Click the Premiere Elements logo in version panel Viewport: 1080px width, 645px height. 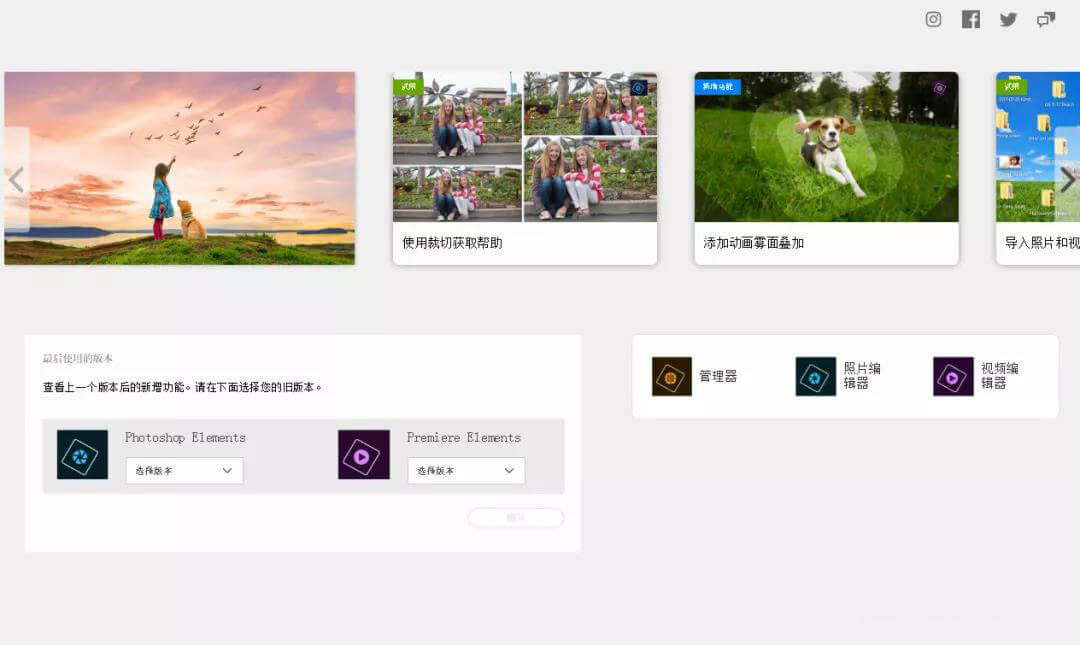click(364, 455)
